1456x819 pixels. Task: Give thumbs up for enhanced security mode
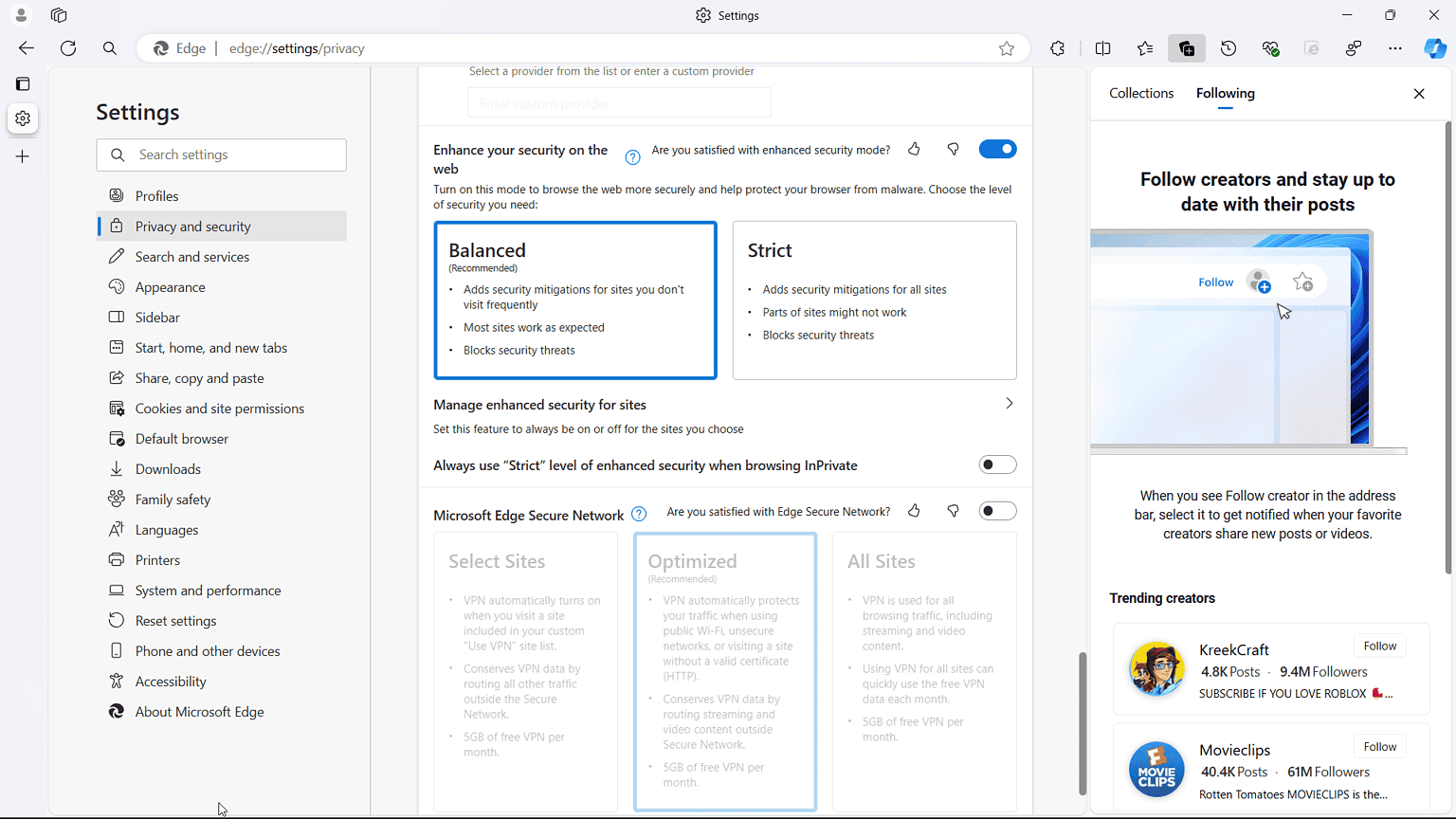(x=914, y=149)
